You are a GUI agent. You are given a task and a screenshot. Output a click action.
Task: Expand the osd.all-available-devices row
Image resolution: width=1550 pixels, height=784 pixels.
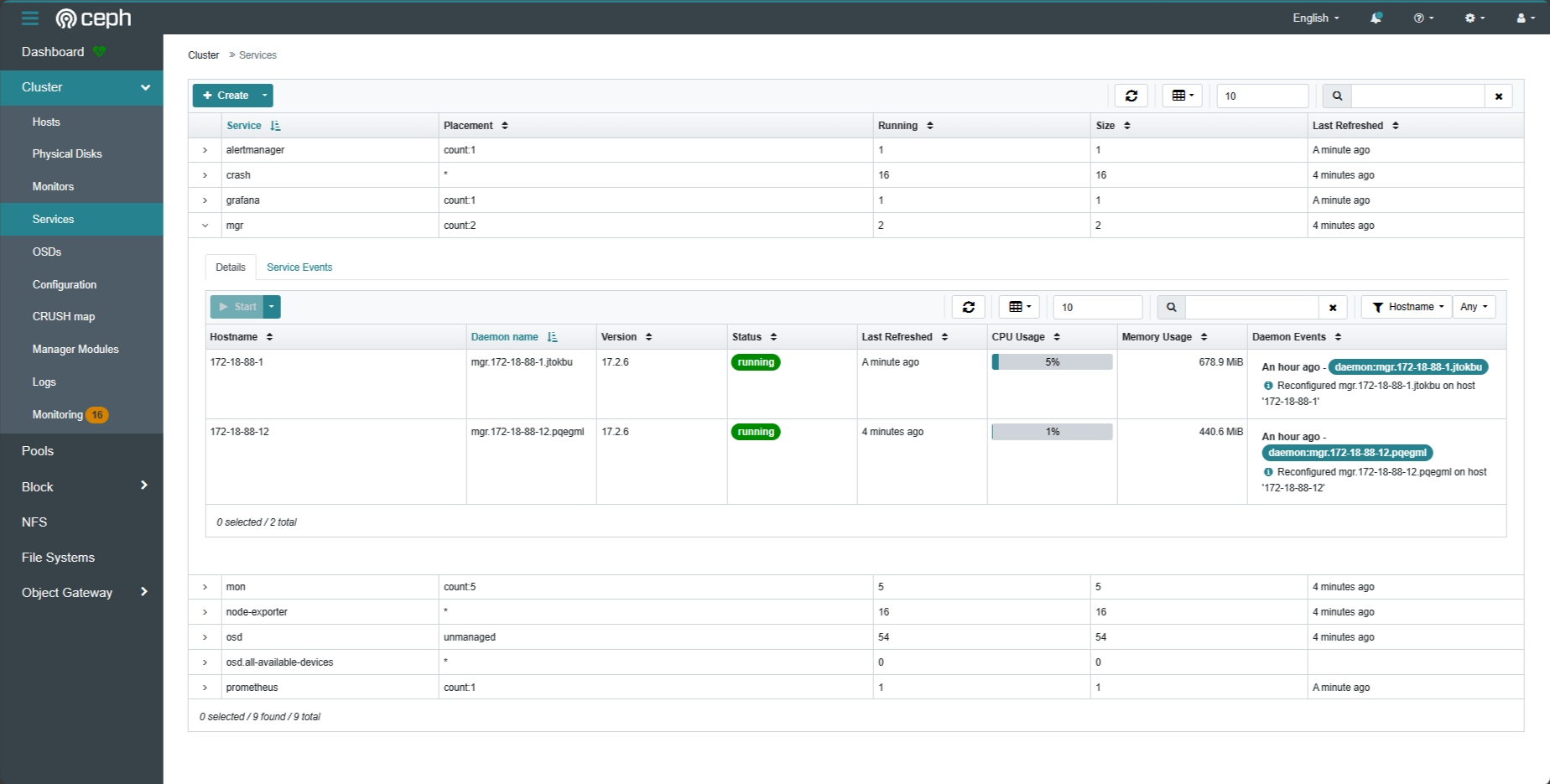click(205, 662)
